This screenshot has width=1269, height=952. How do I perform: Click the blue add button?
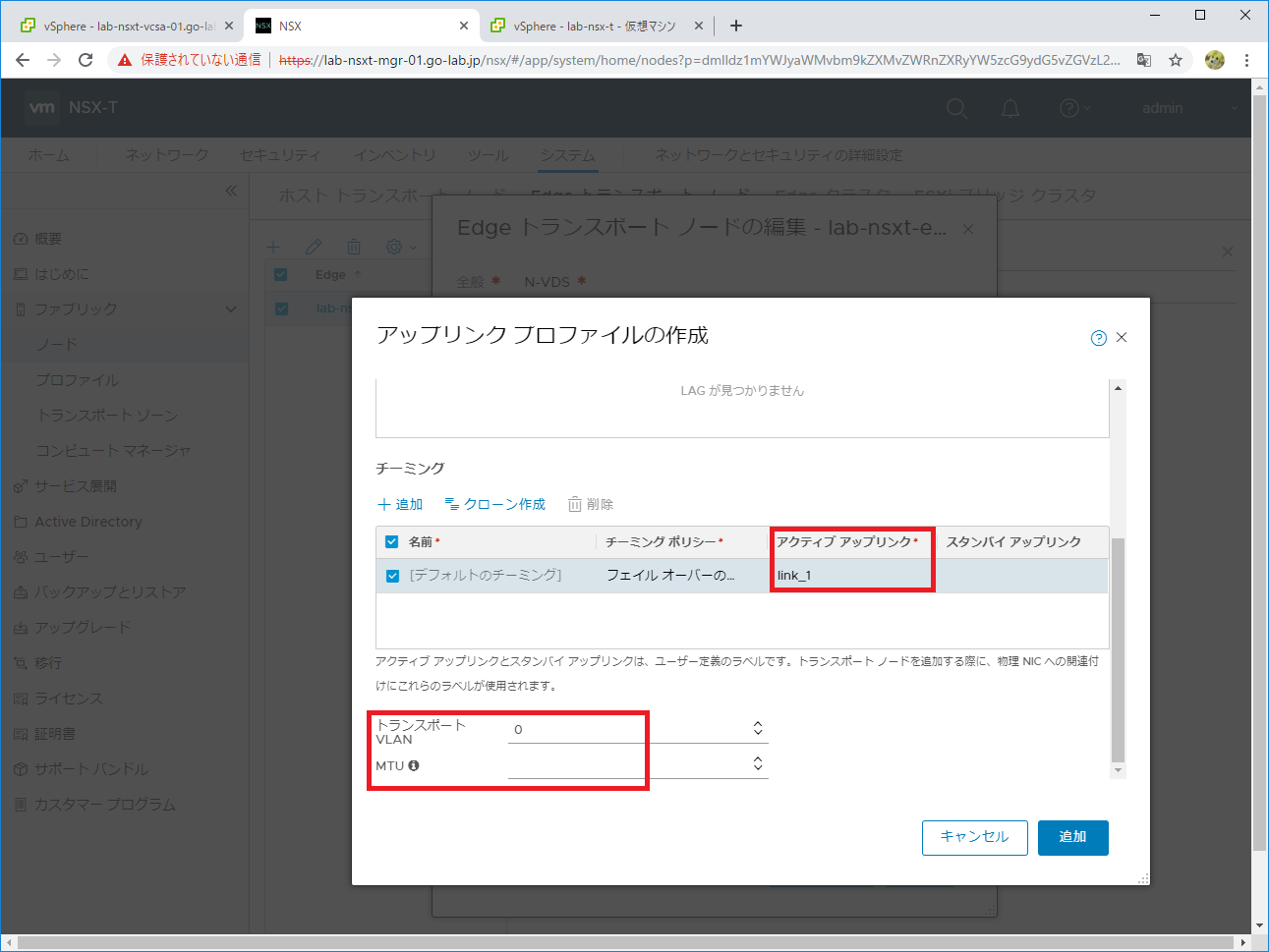tap(1073, 837)
